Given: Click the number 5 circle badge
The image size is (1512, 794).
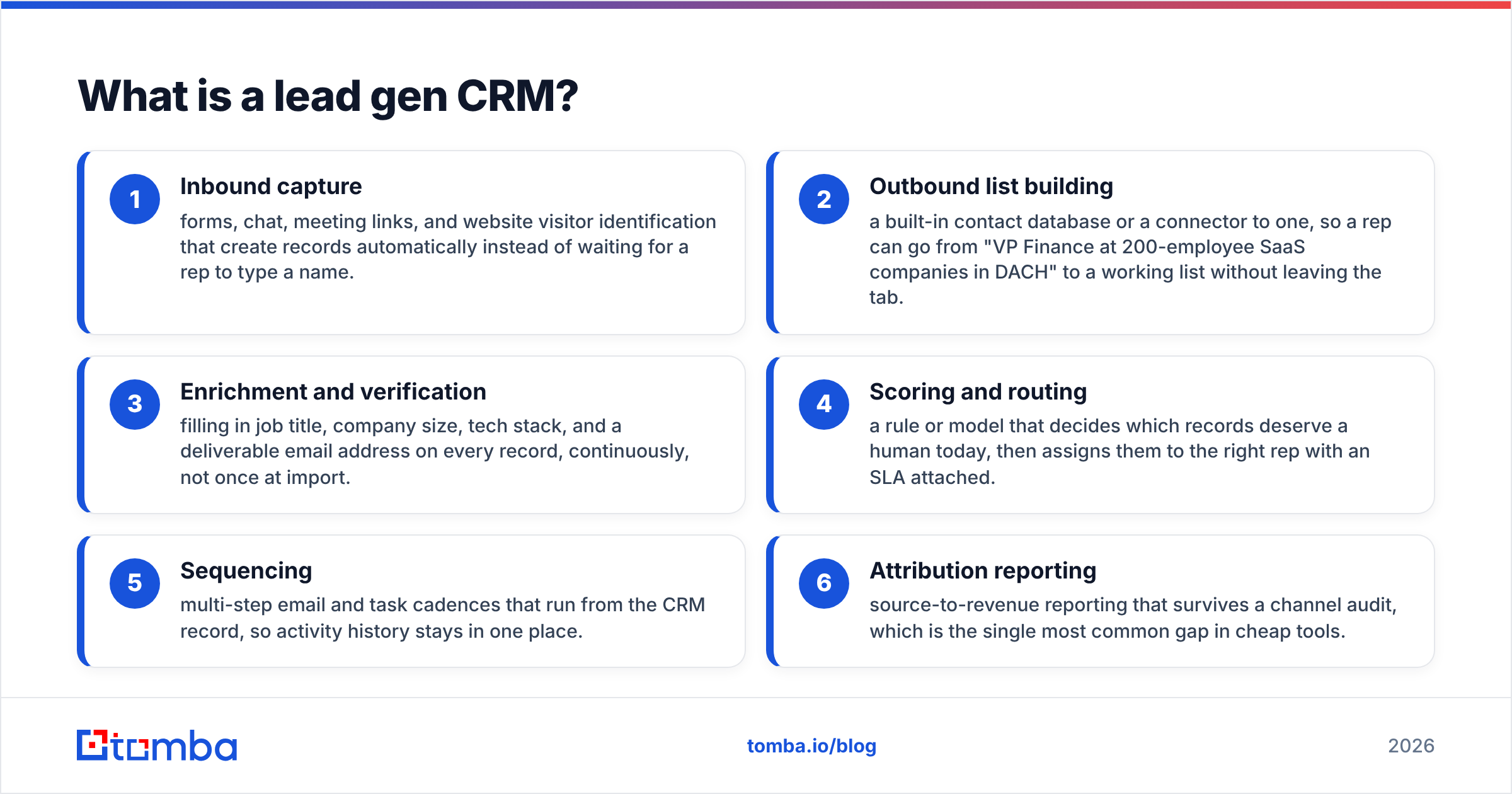Looking at the screenshot, I should 135,584.
